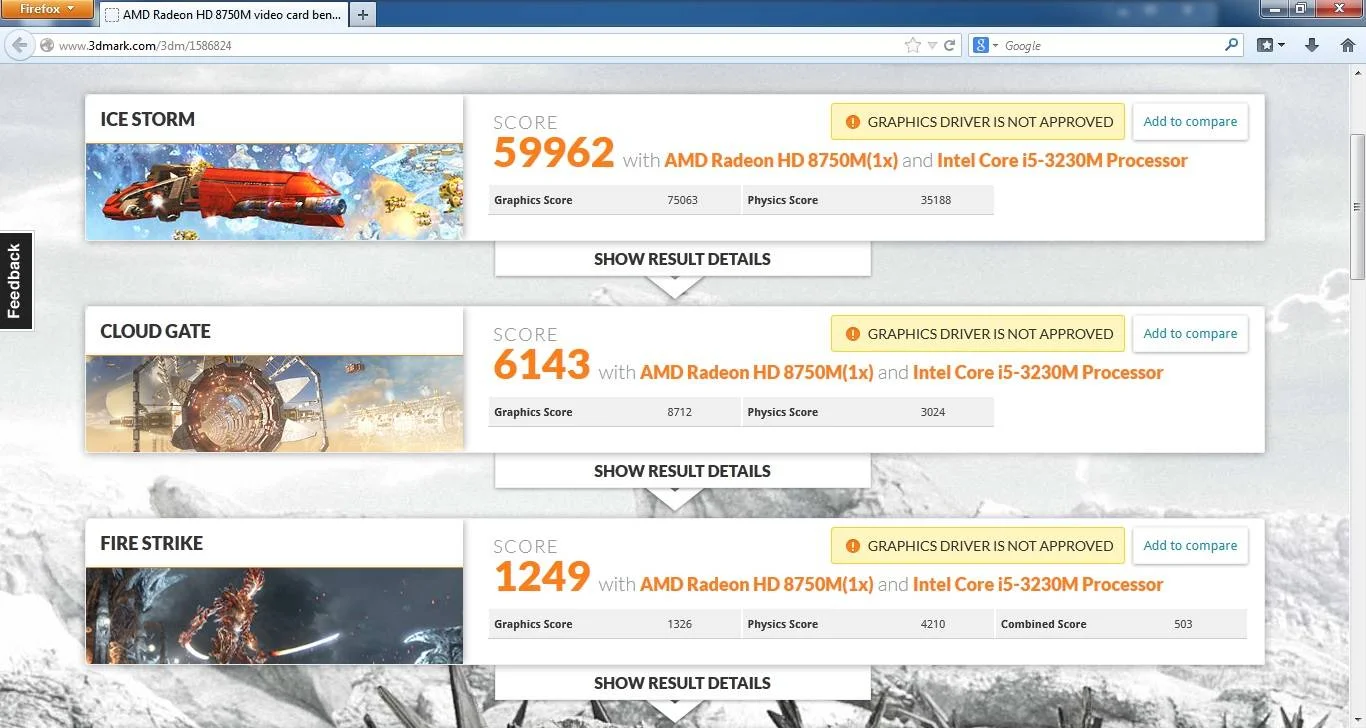Viewport: 1366px width, 728px height.
Task: Open AMD Radeon HD 8750M link in Fire Strike
Action: (x=756, y=584)
